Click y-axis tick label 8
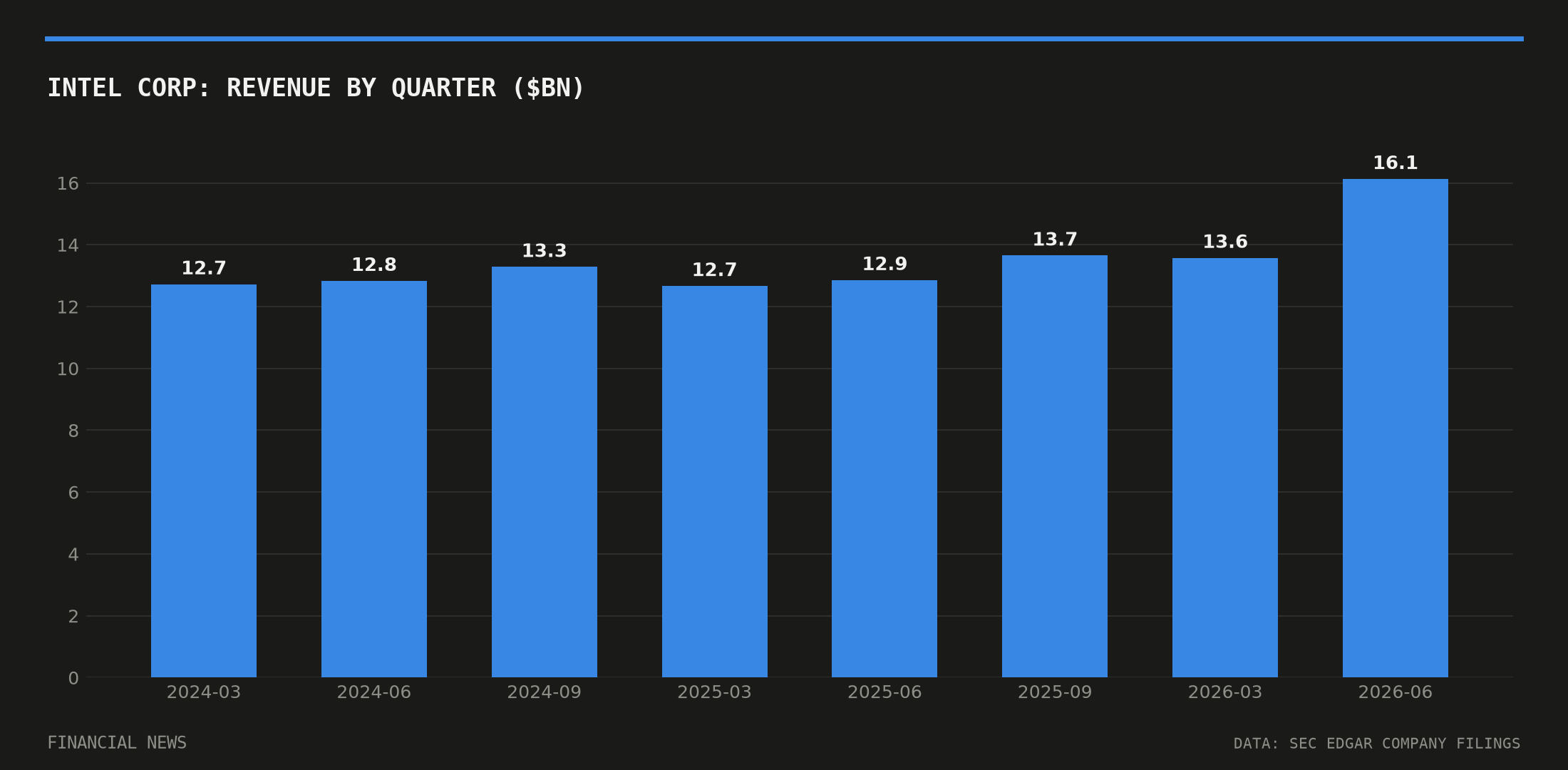Viewport: 1568px width, 770px height. tap(73, 431)
